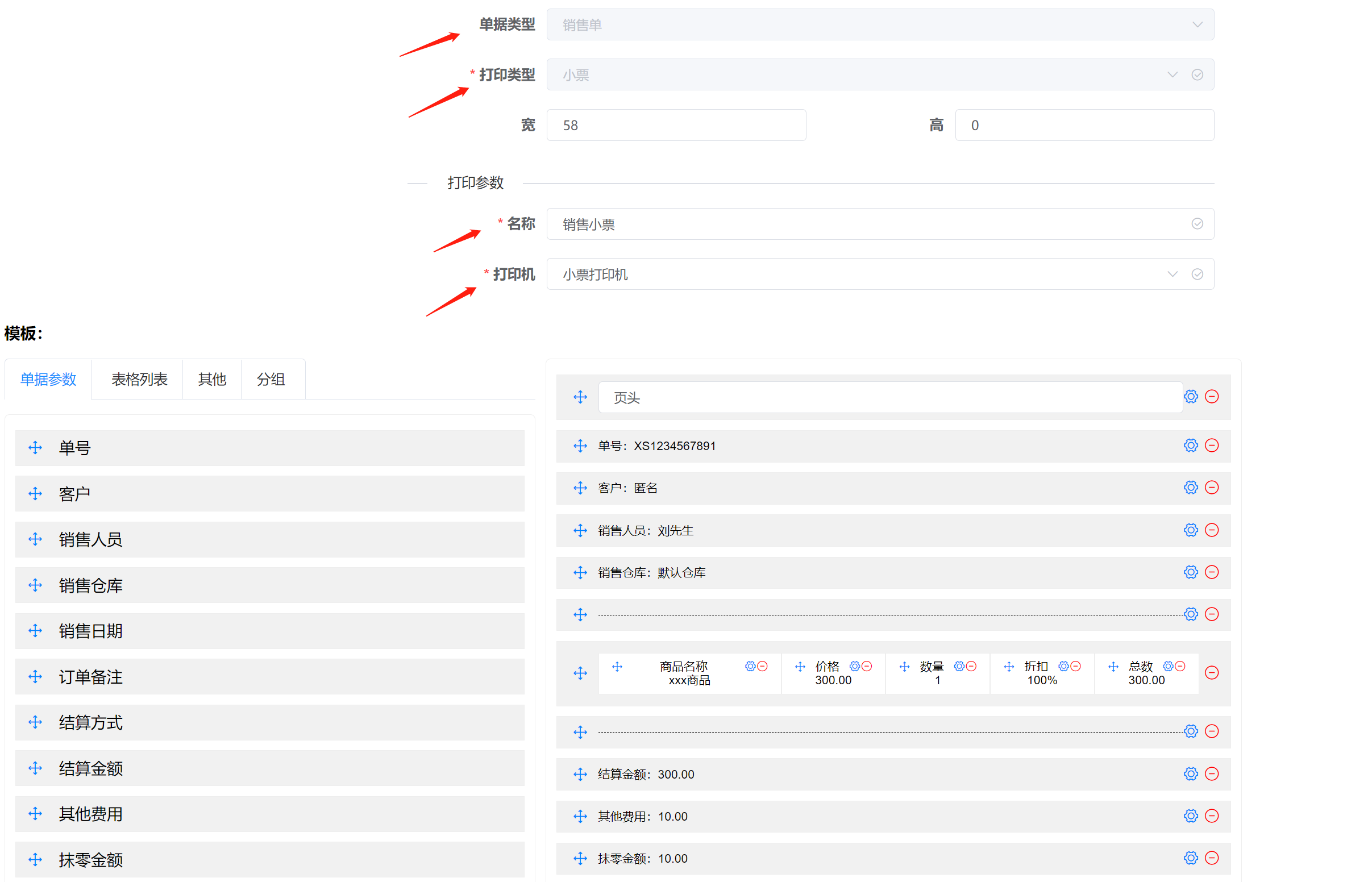1372x882 pixels.
Task: Switch to the 其他 tab
Action: 212,379
